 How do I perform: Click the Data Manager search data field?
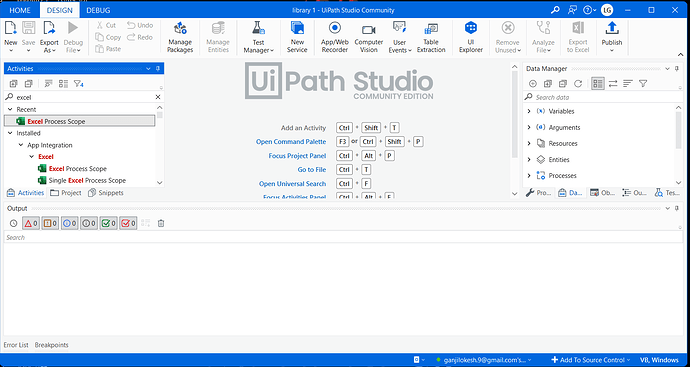[604, 97]
